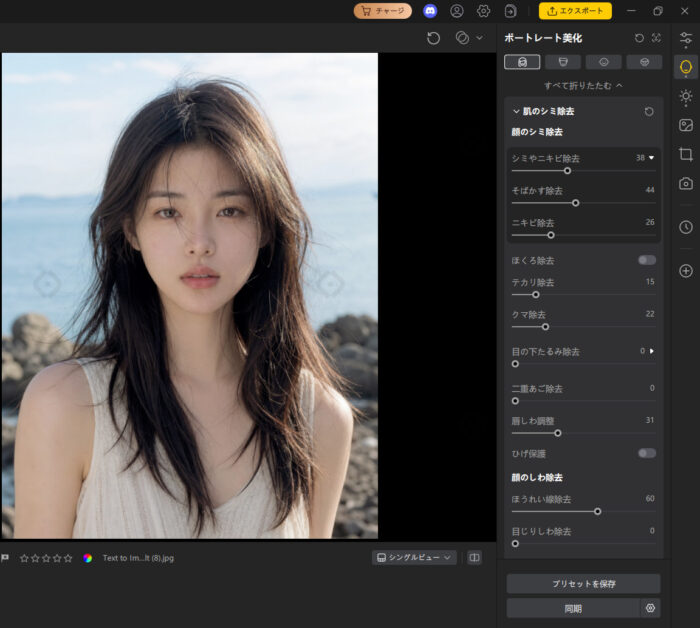Collapse all with すべて折りたたむ

[583, 86]
